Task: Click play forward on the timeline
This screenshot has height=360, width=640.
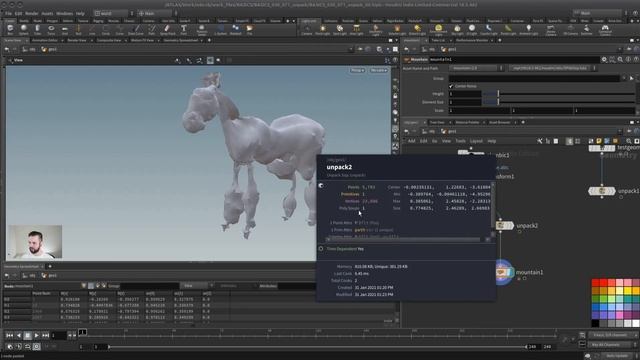Action: click(x=36, y=335)
